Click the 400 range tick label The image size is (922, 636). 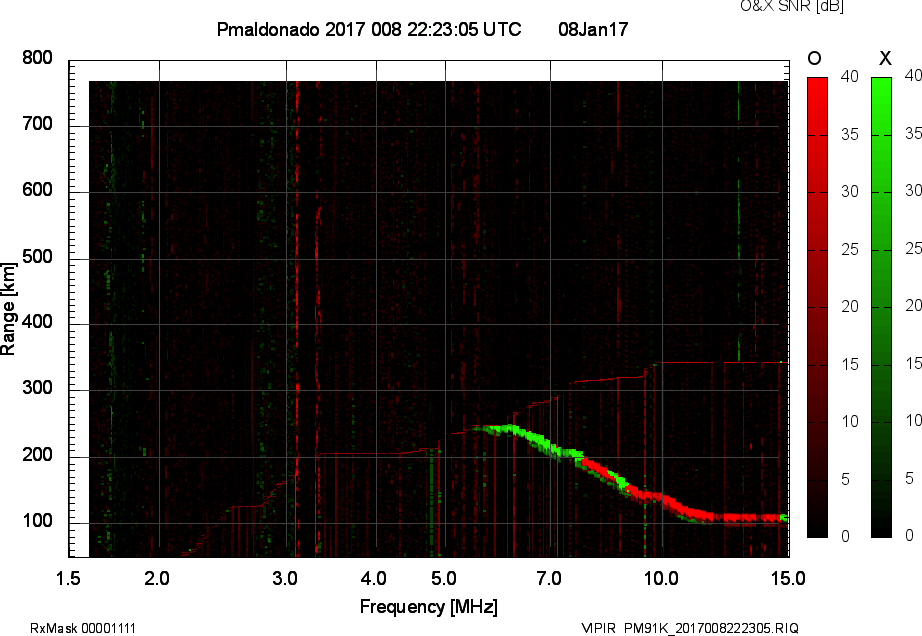37,322
